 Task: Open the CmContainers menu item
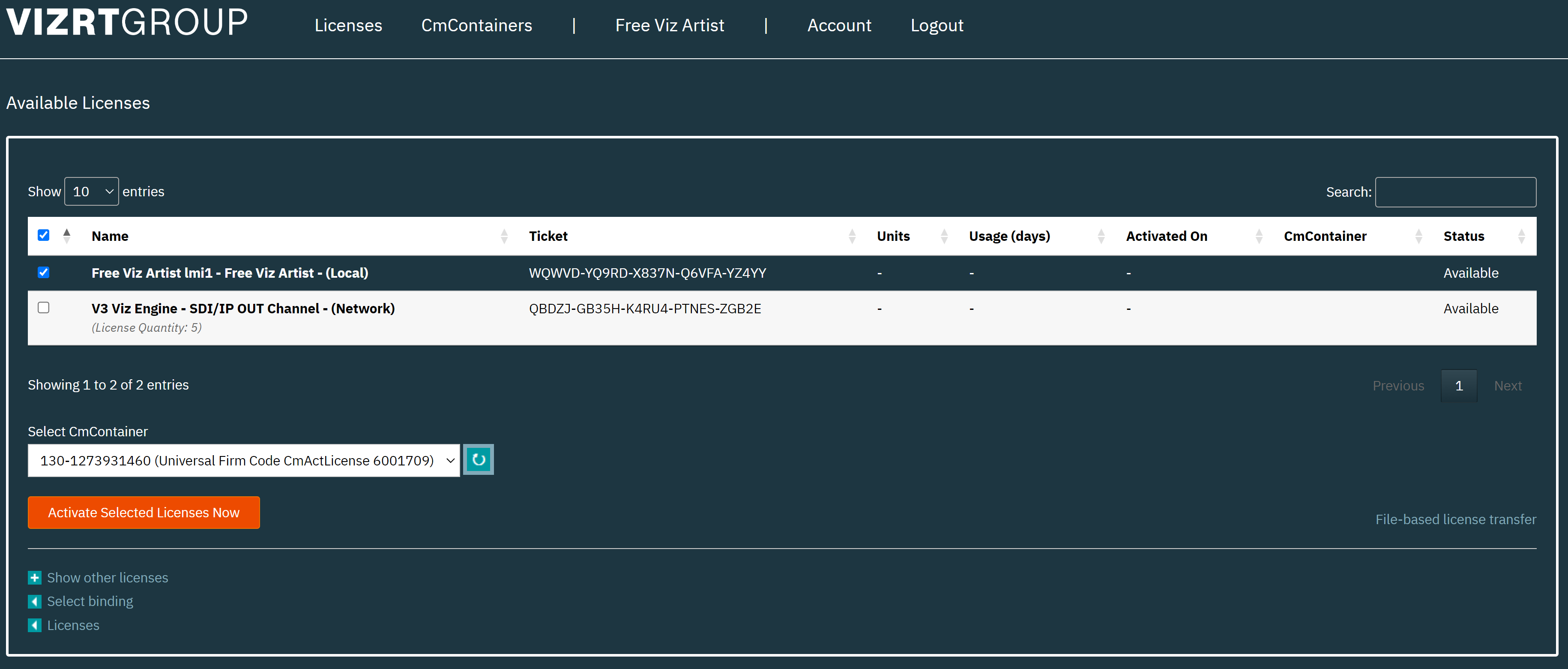pyautogui.click(x=476, y=26)
